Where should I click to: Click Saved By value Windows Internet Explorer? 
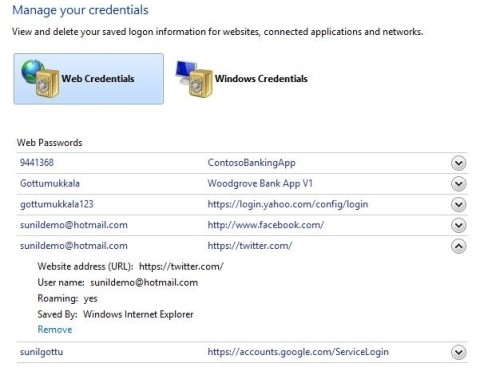pos(138,314)
